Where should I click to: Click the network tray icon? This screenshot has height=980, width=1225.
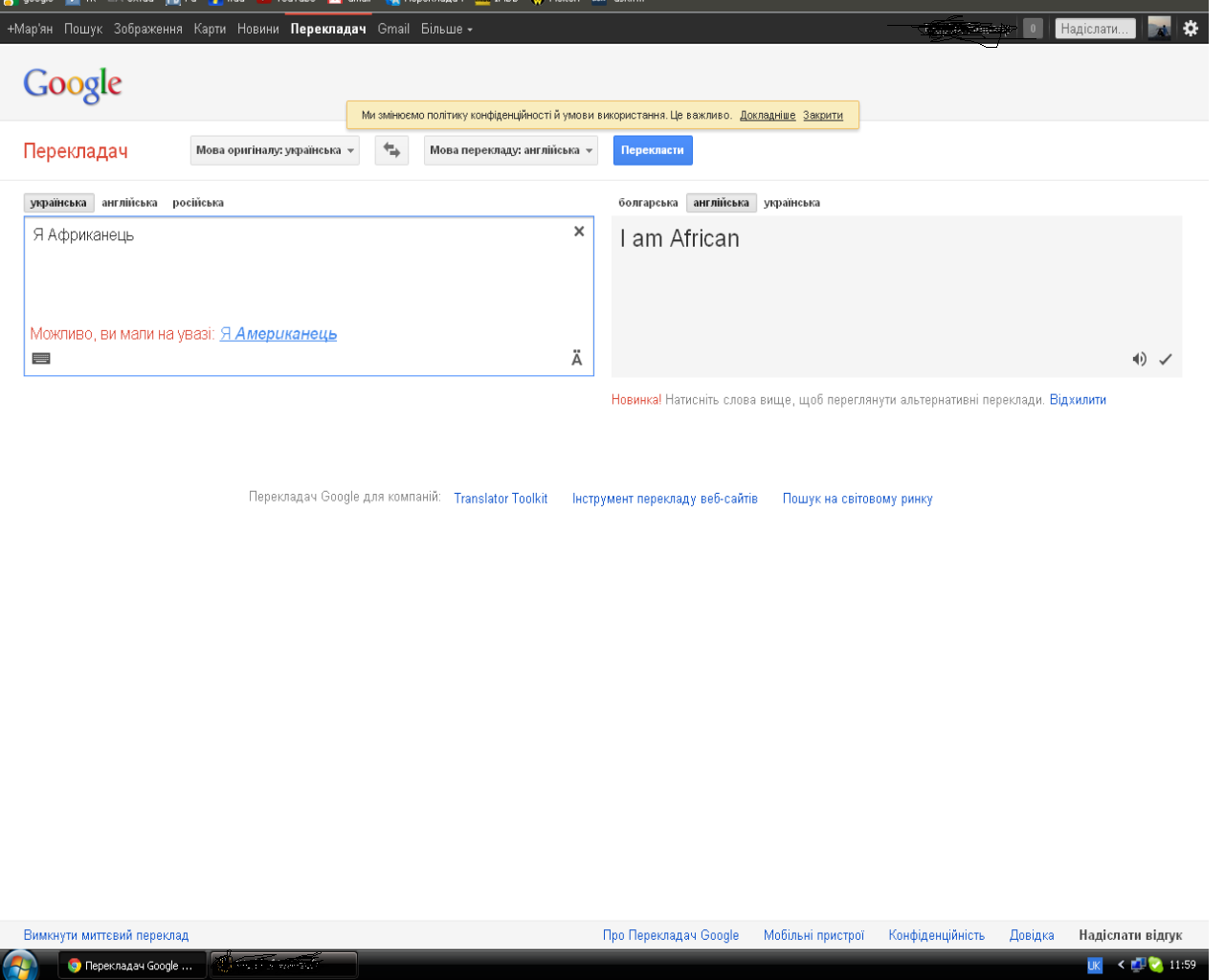tap(1138, 965)
